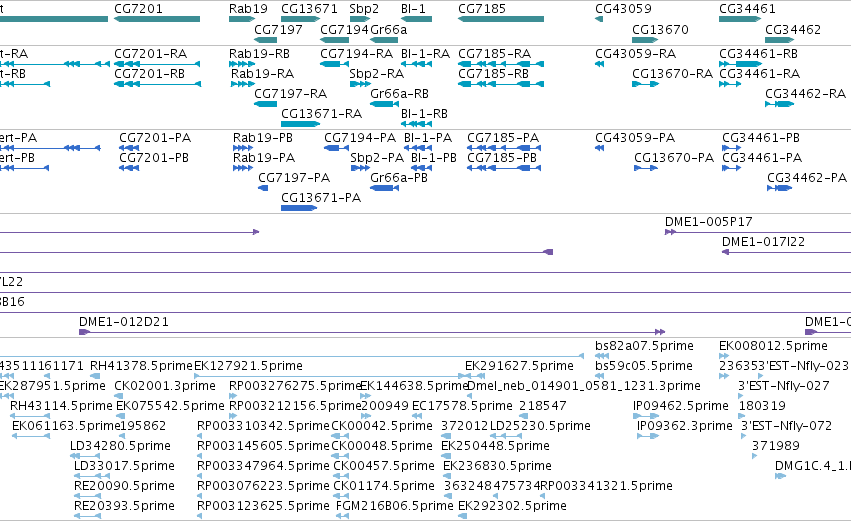Select the Sbp2-PA protein label
851x521 pixels.
[377, 158]
